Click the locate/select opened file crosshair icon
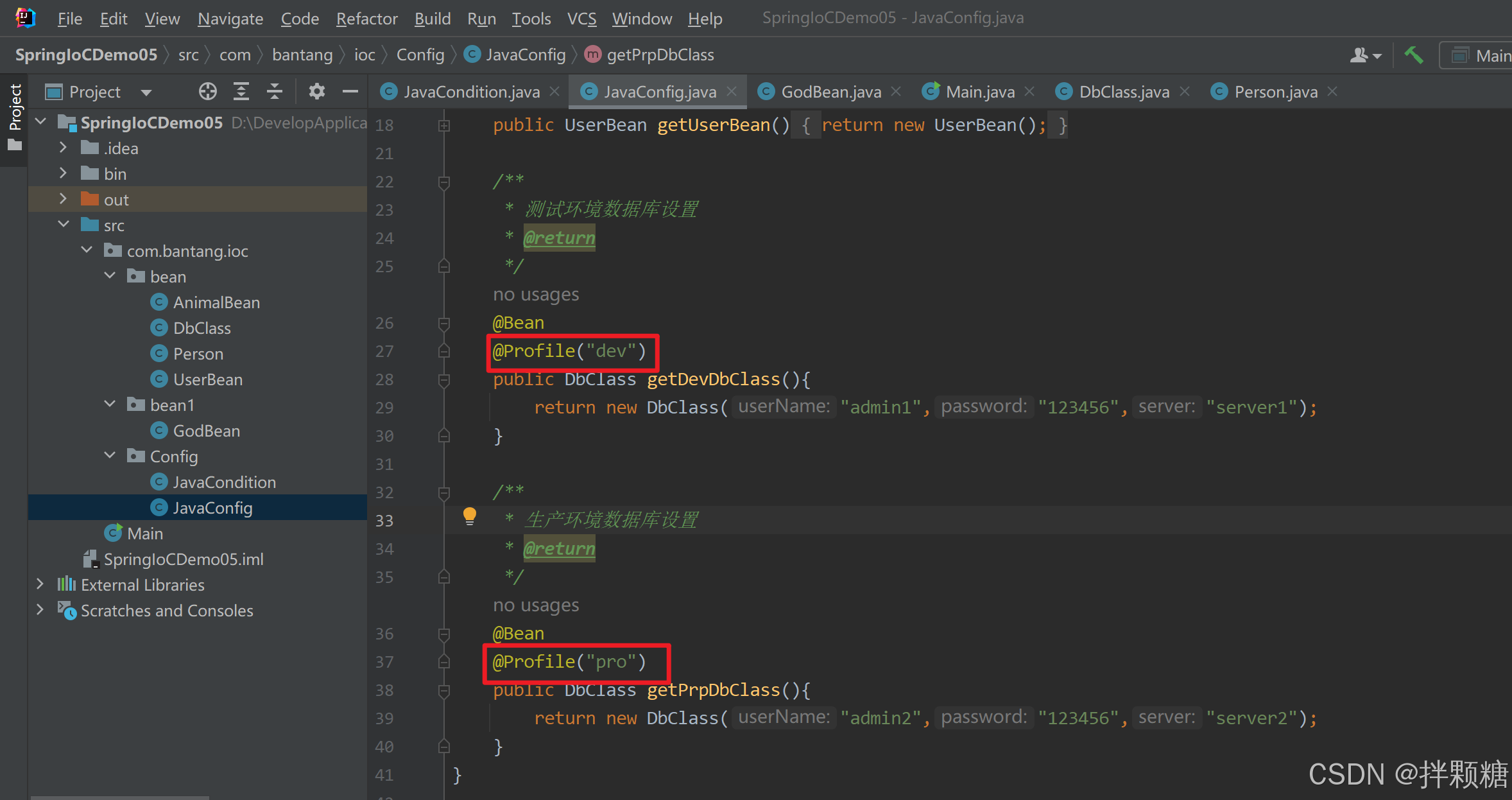1512x800 pixels. 207,92
